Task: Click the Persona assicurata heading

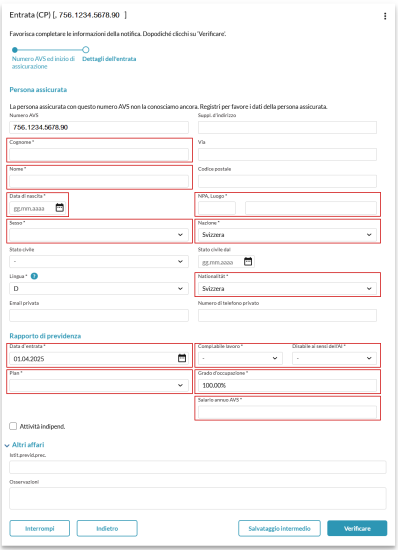Action: pos(38,90)
